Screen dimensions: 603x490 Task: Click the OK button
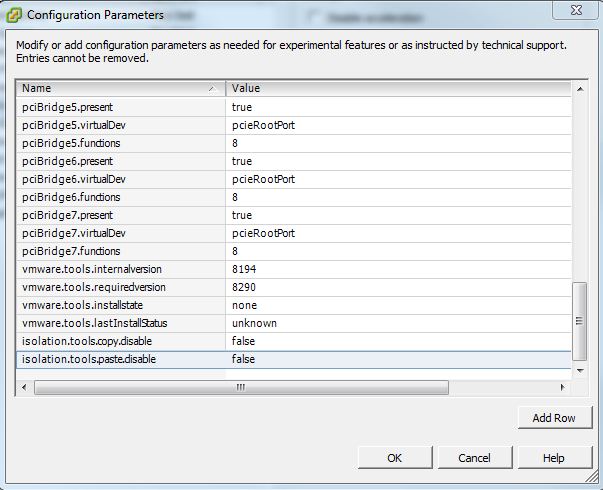point(395,458)
